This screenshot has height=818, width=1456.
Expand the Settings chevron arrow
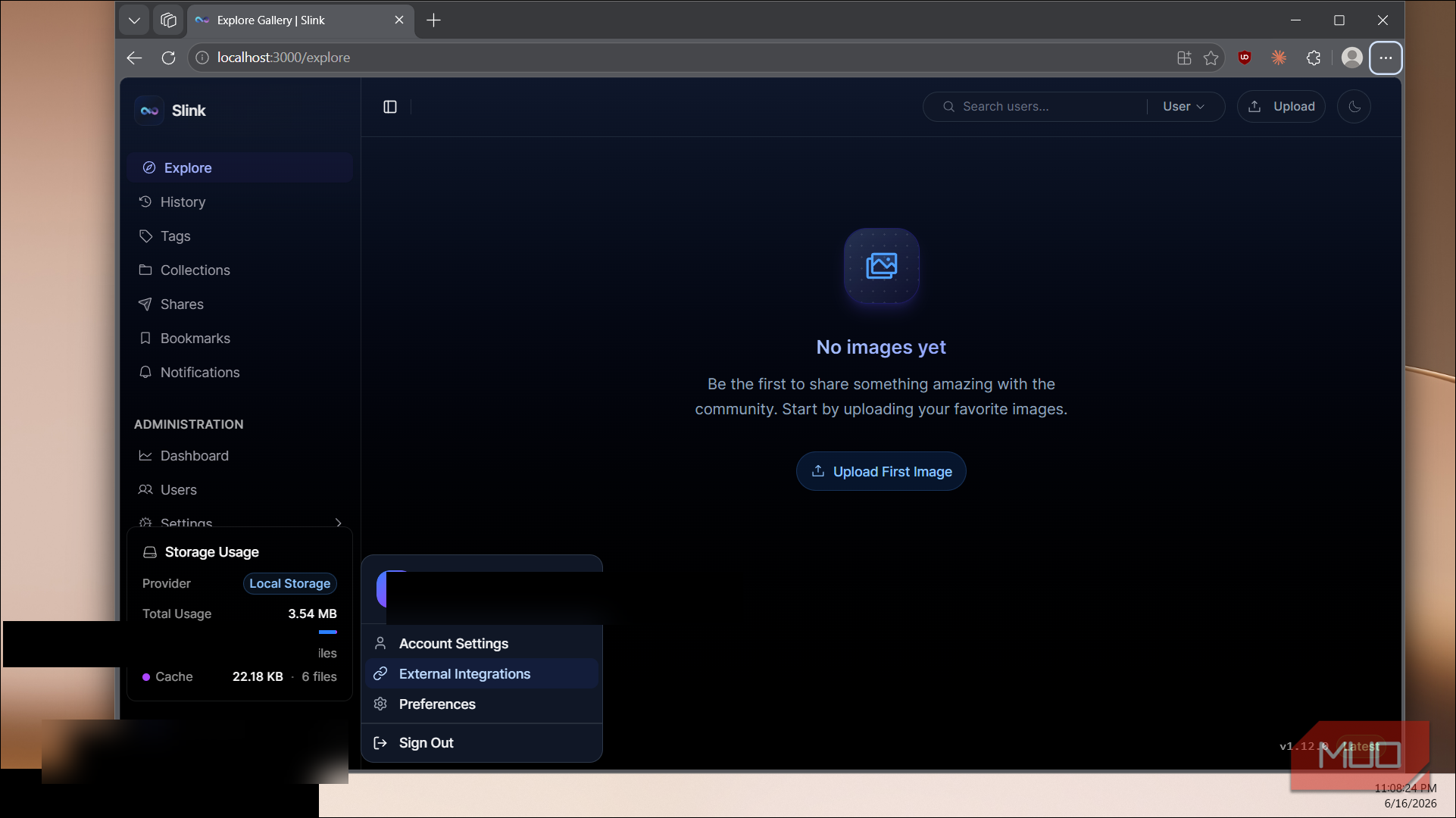click(339, 523)
